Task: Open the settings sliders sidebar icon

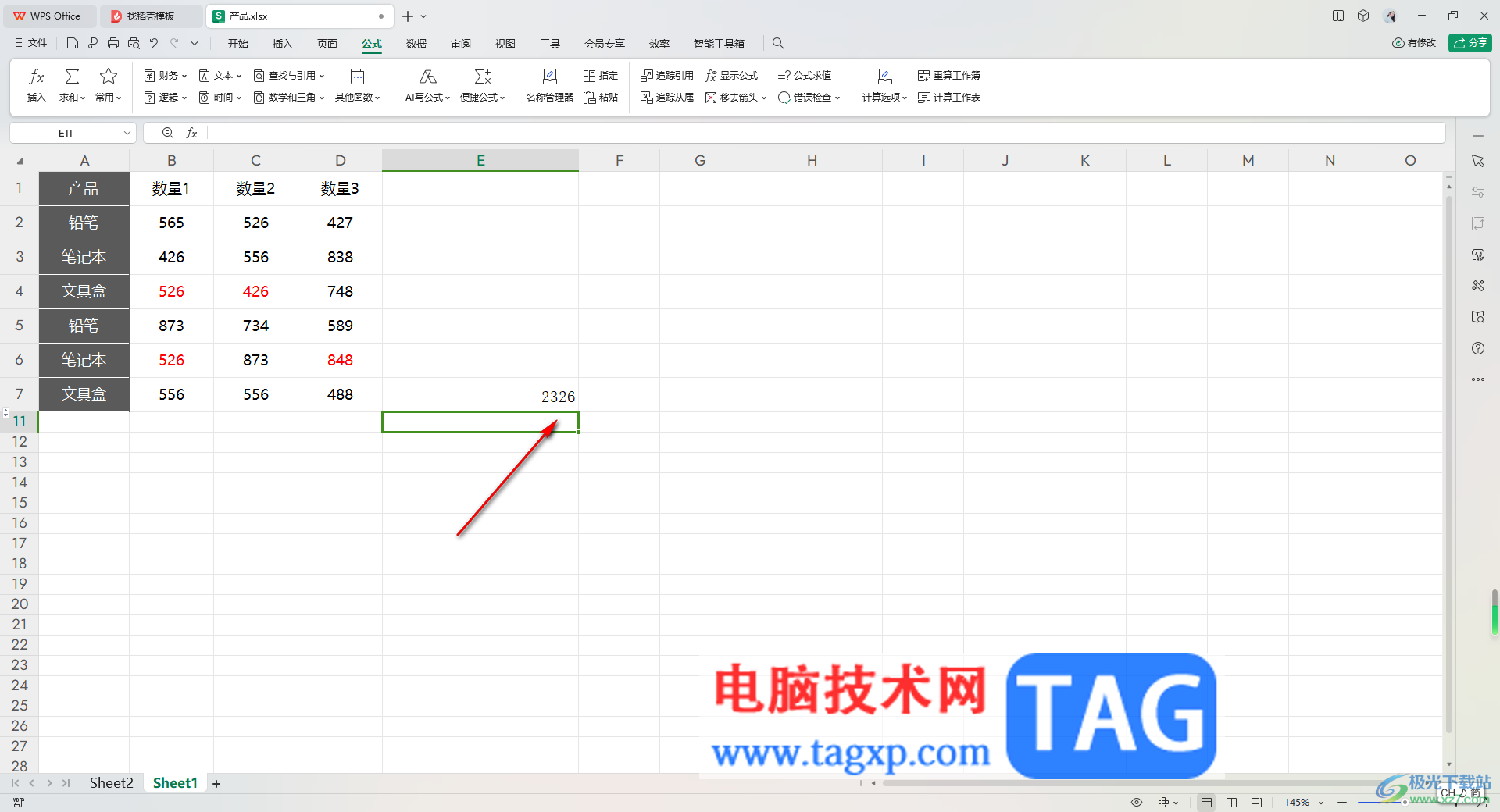Action: pyautogui.click(x=1478, y=192)
